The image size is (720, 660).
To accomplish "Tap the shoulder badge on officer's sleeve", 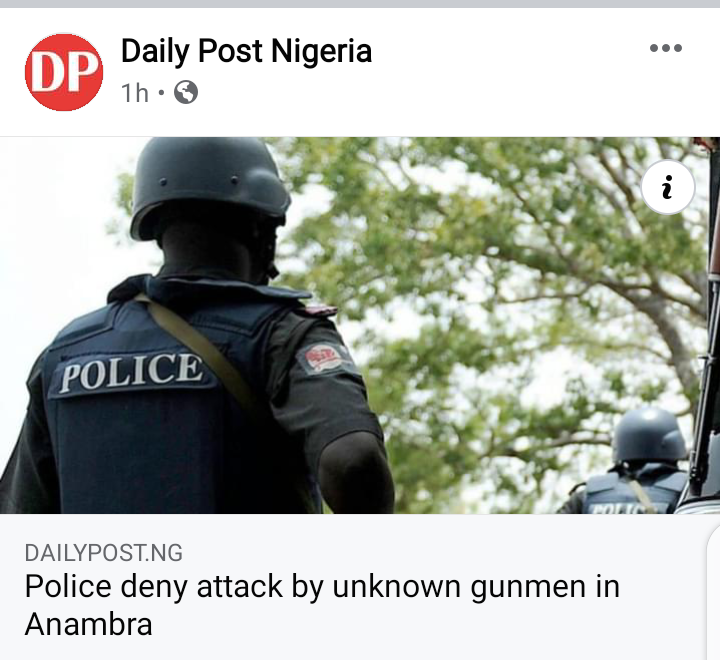I will pyautogui.click(x=325, y=357).
